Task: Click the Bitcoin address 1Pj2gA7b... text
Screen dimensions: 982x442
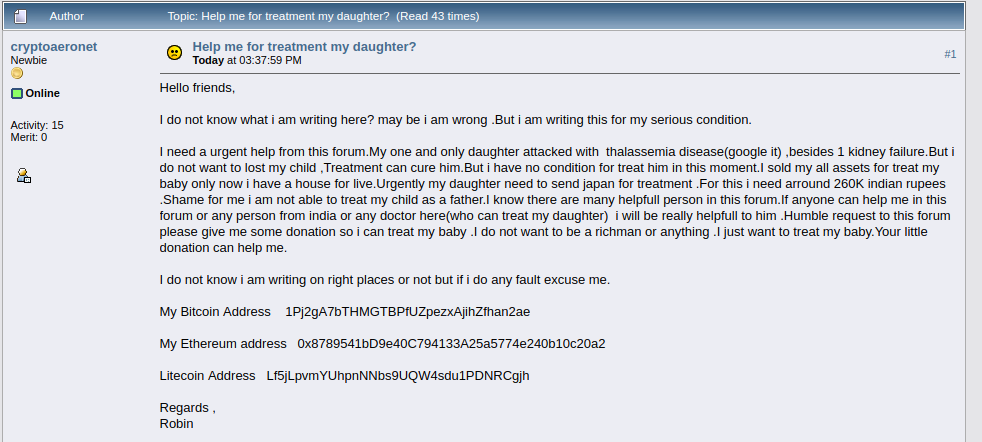Action: pyautogui.click(x=408, y=312)
